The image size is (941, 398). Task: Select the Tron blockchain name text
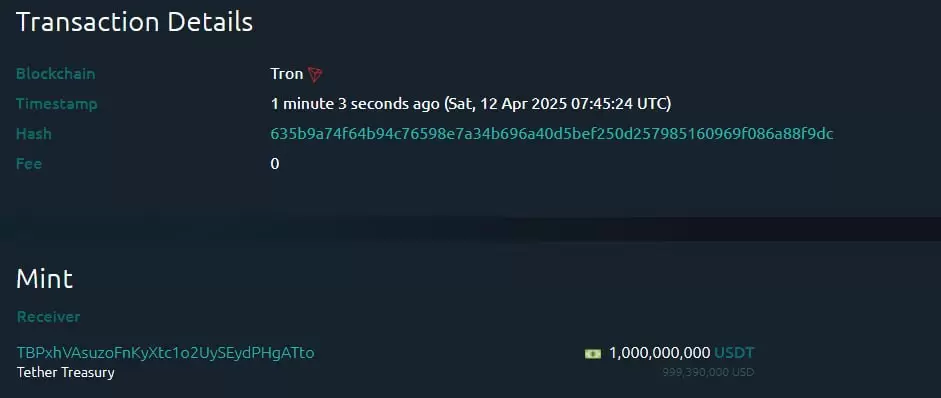click(x=287, y=74)
